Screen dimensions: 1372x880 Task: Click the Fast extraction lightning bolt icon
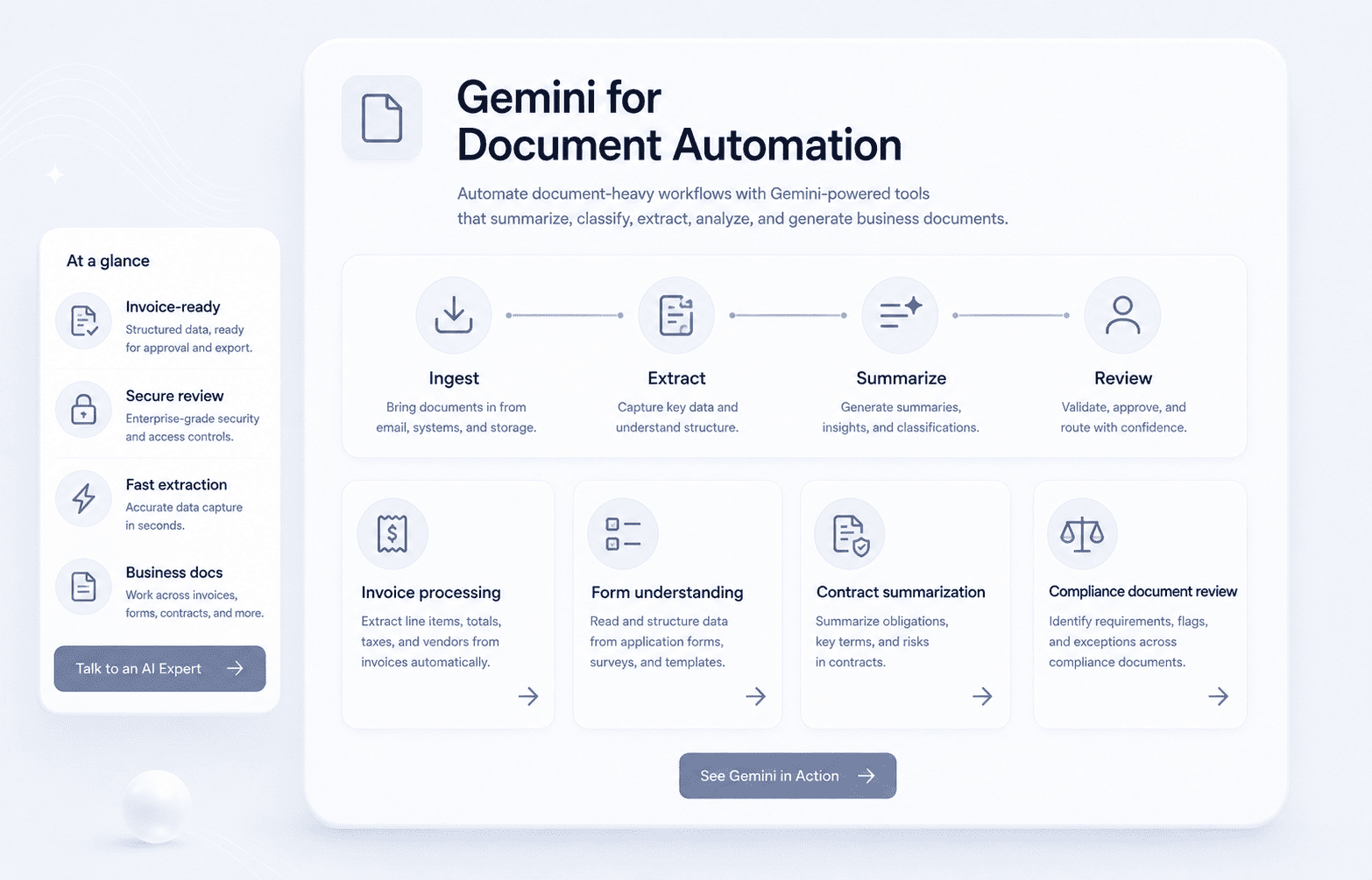point(84,498)
